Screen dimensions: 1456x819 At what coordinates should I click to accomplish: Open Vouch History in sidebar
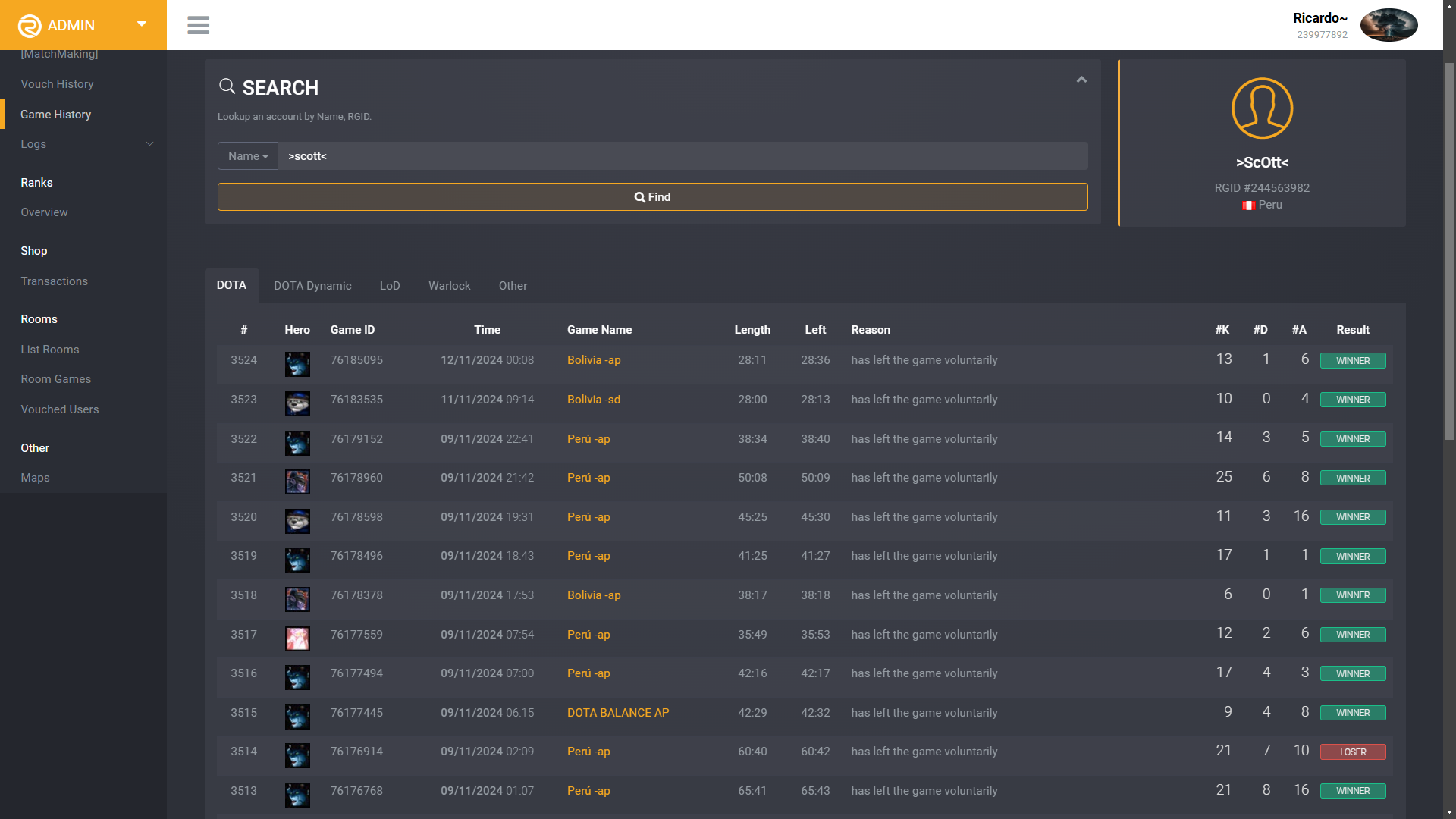click(x=57, y=84)
